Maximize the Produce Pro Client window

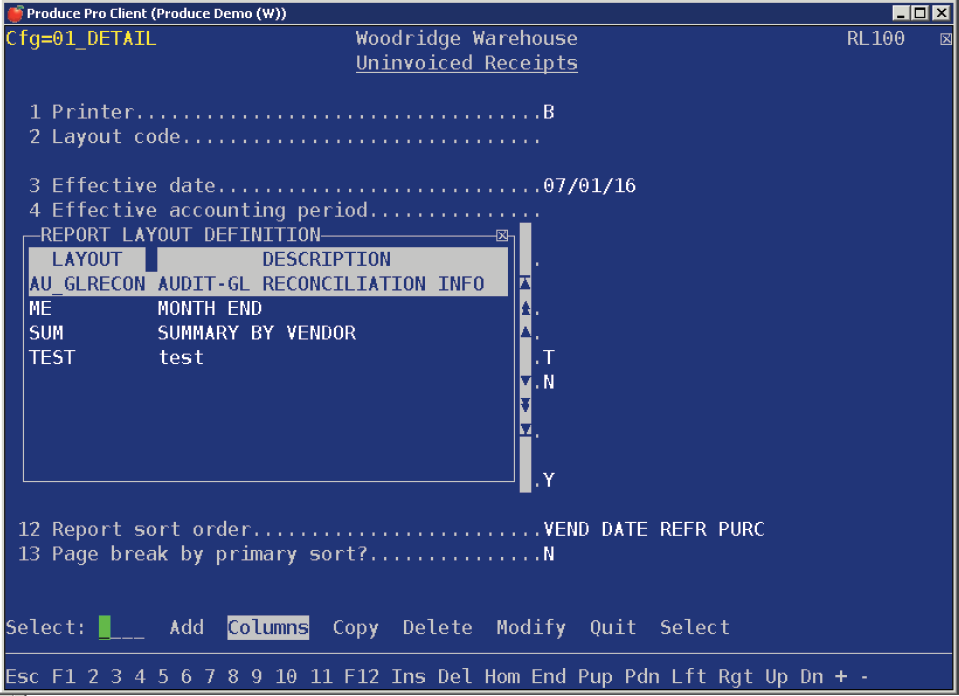[920, 13]
